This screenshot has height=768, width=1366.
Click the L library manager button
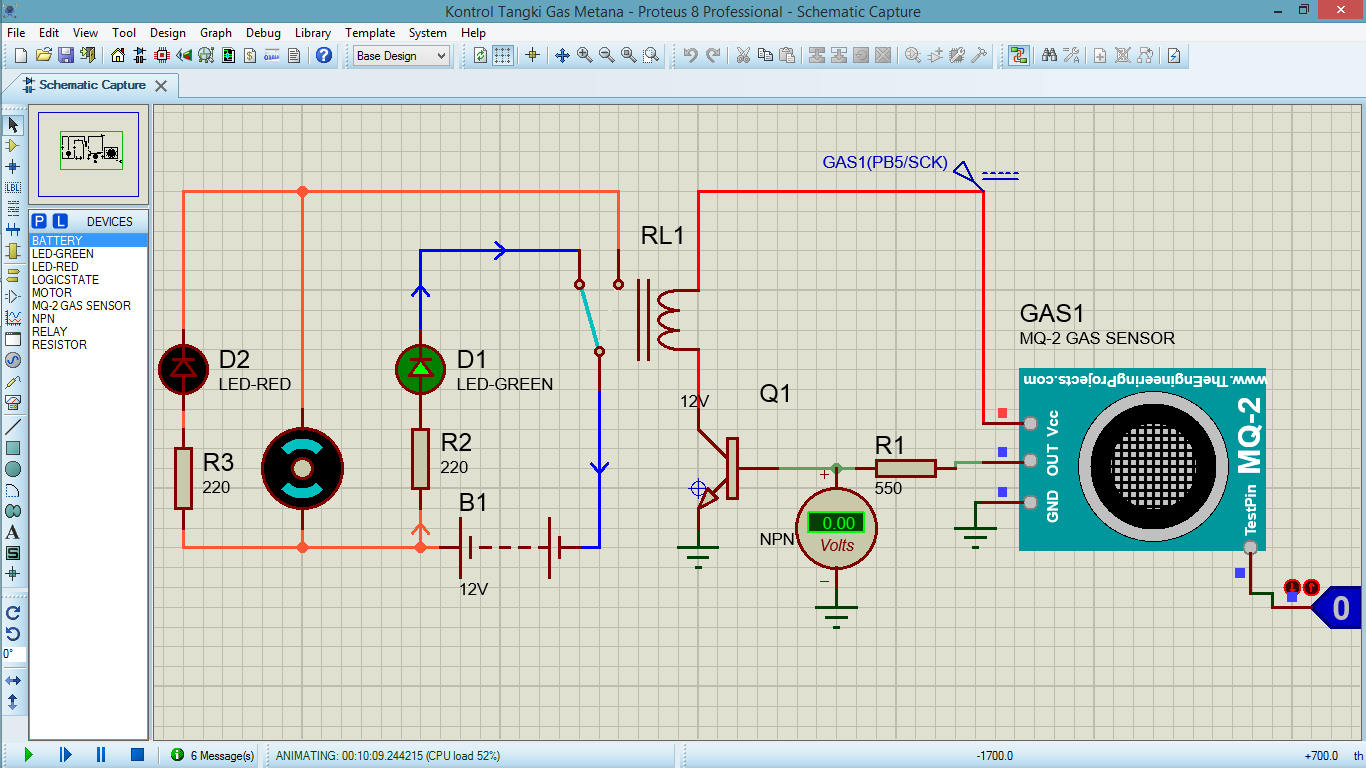click(59, 221)
